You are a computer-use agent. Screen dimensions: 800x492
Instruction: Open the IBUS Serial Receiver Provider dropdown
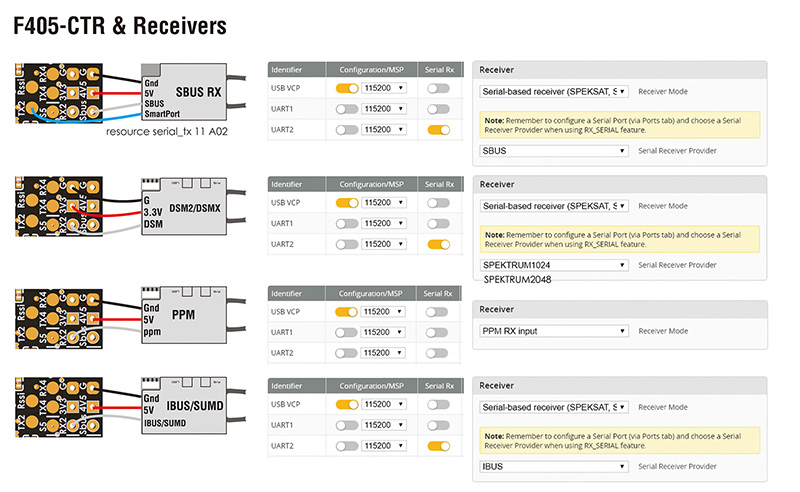(553, 466)
